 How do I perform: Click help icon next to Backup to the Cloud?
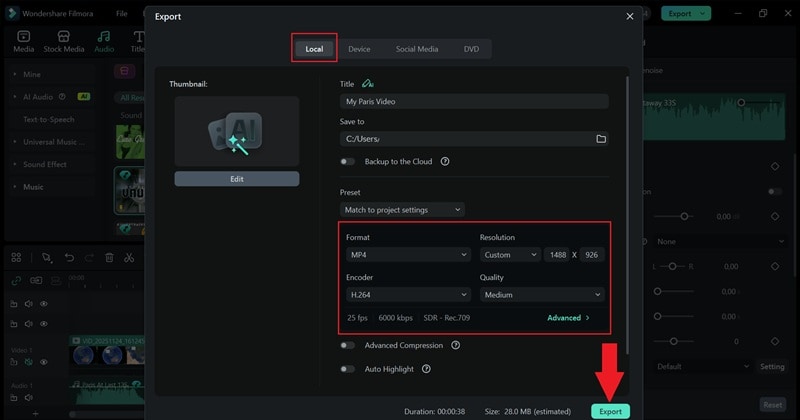(445, 161)
